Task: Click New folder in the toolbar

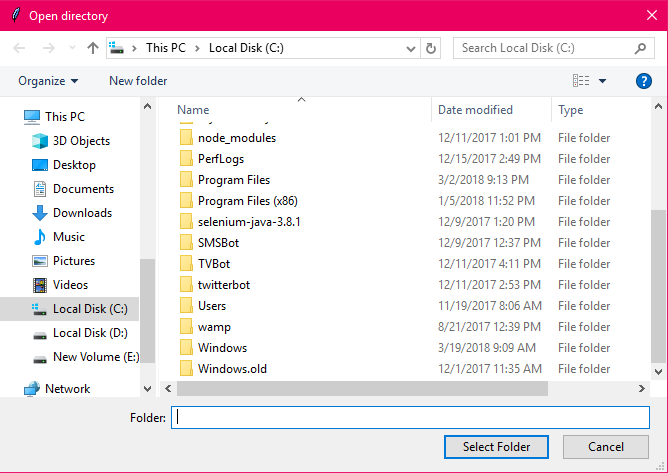Action: pyautogui.click(x=138, y=81)
